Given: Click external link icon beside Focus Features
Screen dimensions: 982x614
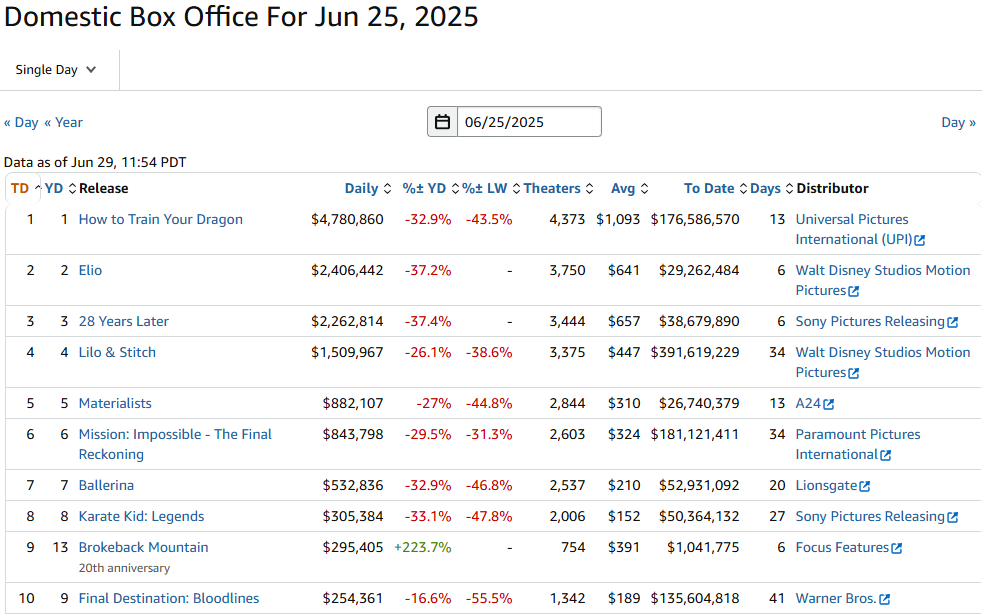Looking at the screenshot, I should [897, 548].
